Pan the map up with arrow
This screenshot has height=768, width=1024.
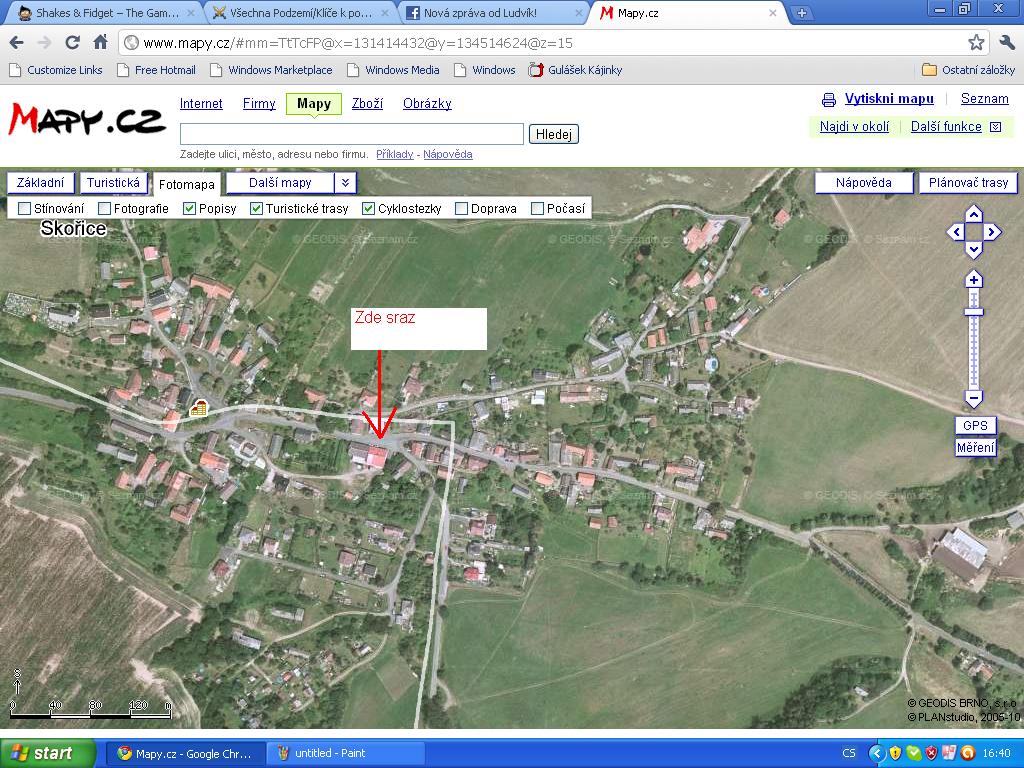(974, 214)
